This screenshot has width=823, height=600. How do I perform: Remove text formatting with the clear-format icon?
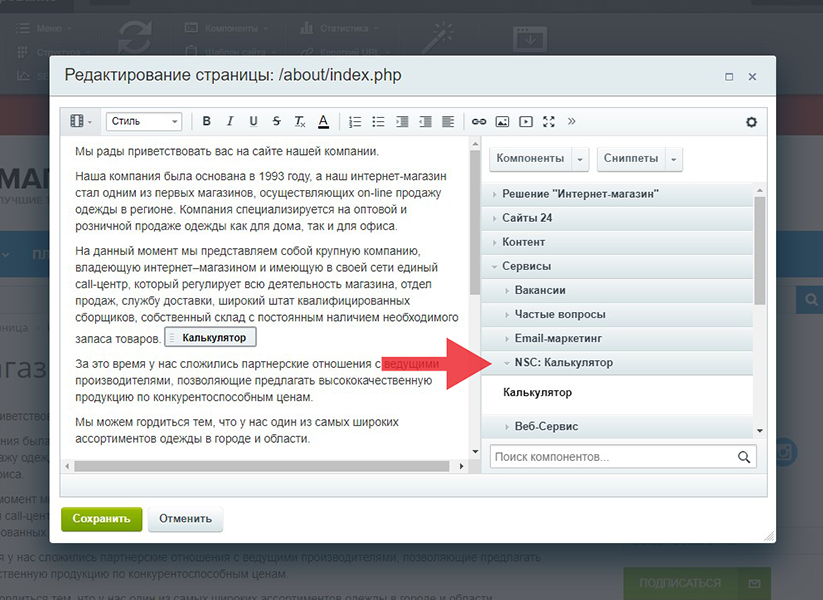pyautogui.click(x=299, y=122)
